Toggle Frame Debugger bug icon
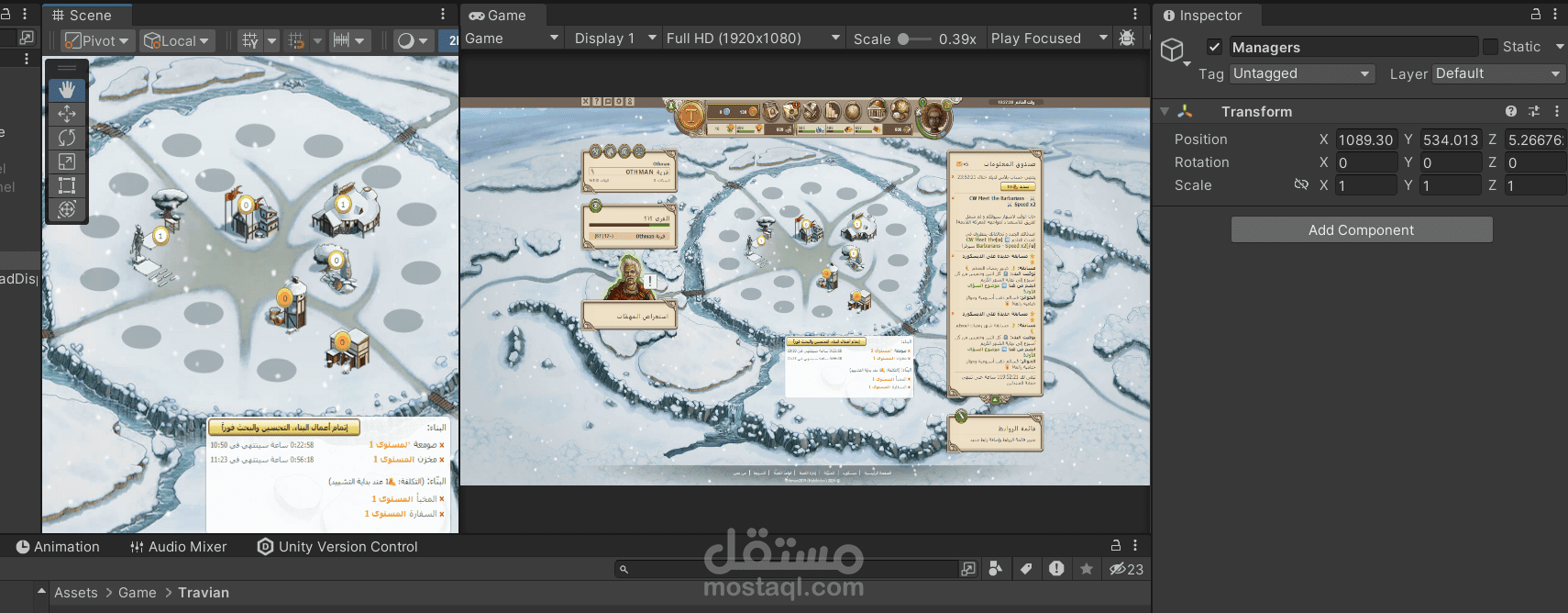 pos(1127,39)
